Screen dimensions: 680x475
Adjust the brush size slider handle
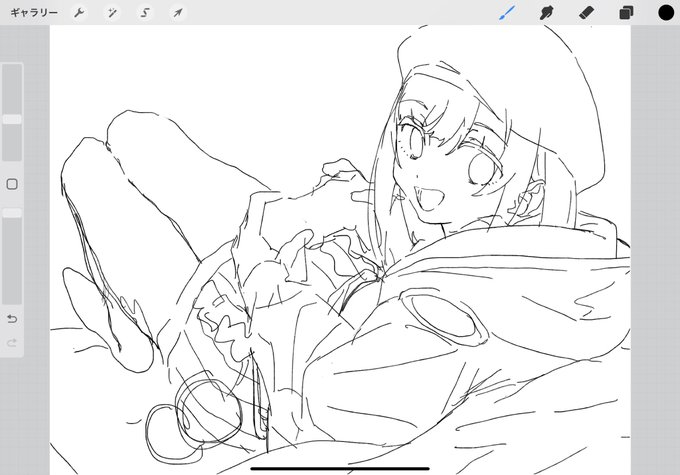tap(12, 119)
